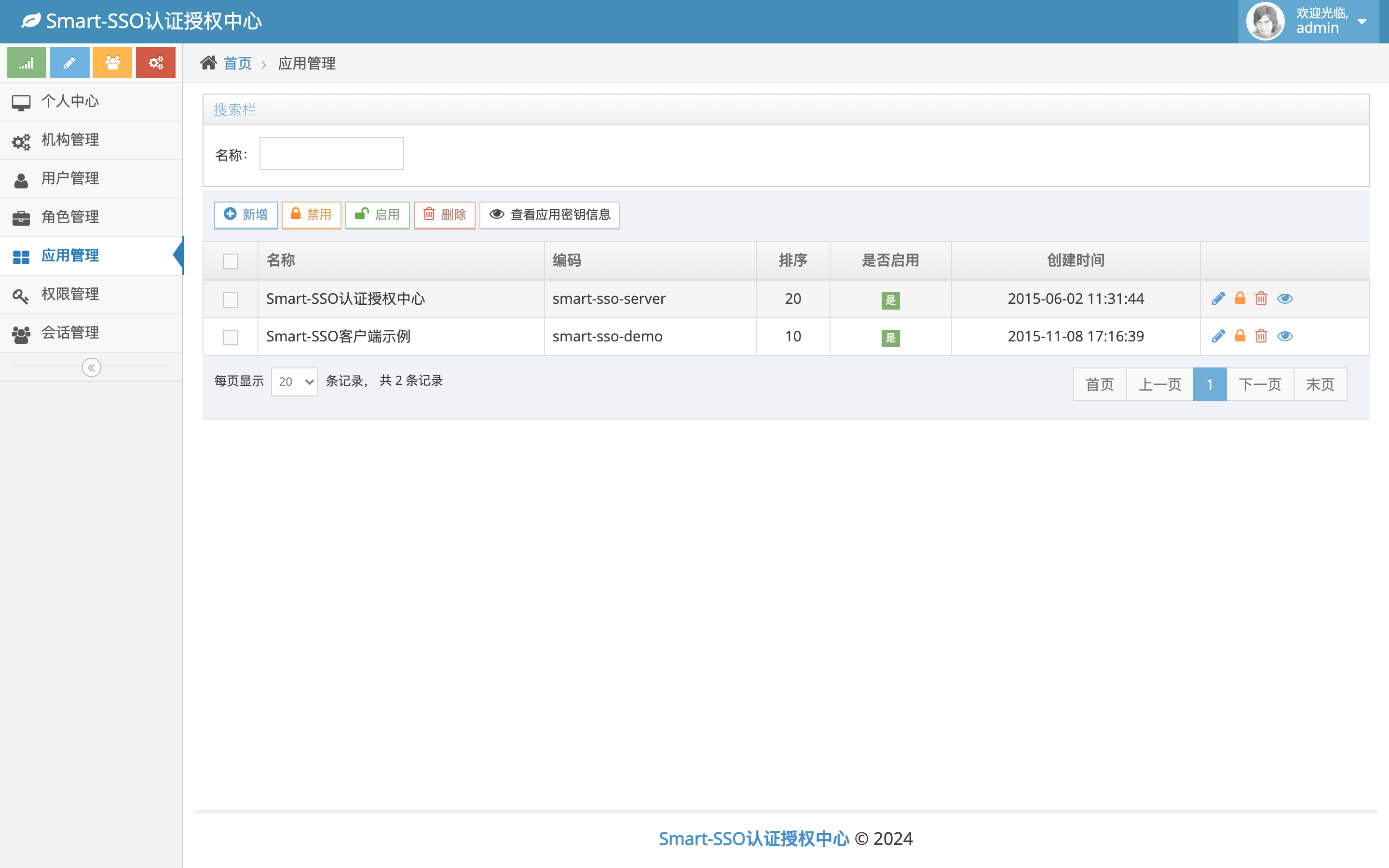Click the orange users shortcut icon
This screenshot has height=868, width=1389.
(112, 63)
